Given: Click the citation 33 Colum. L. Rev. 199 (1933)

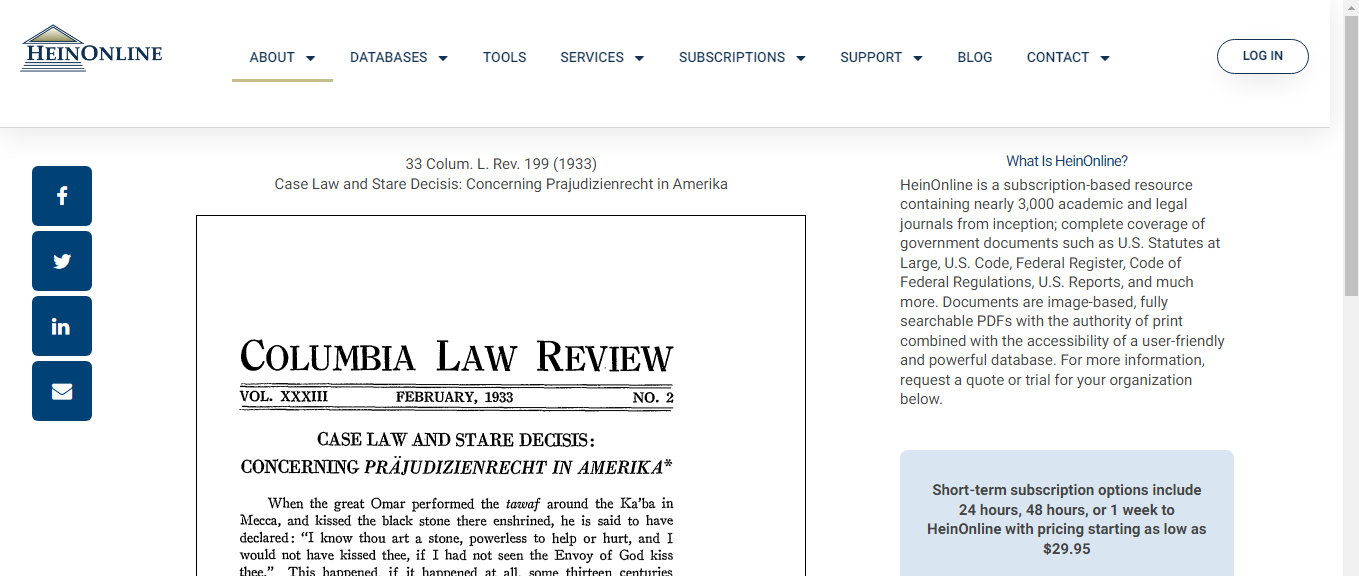Looking at the screenshot, I should coord(501,163).
